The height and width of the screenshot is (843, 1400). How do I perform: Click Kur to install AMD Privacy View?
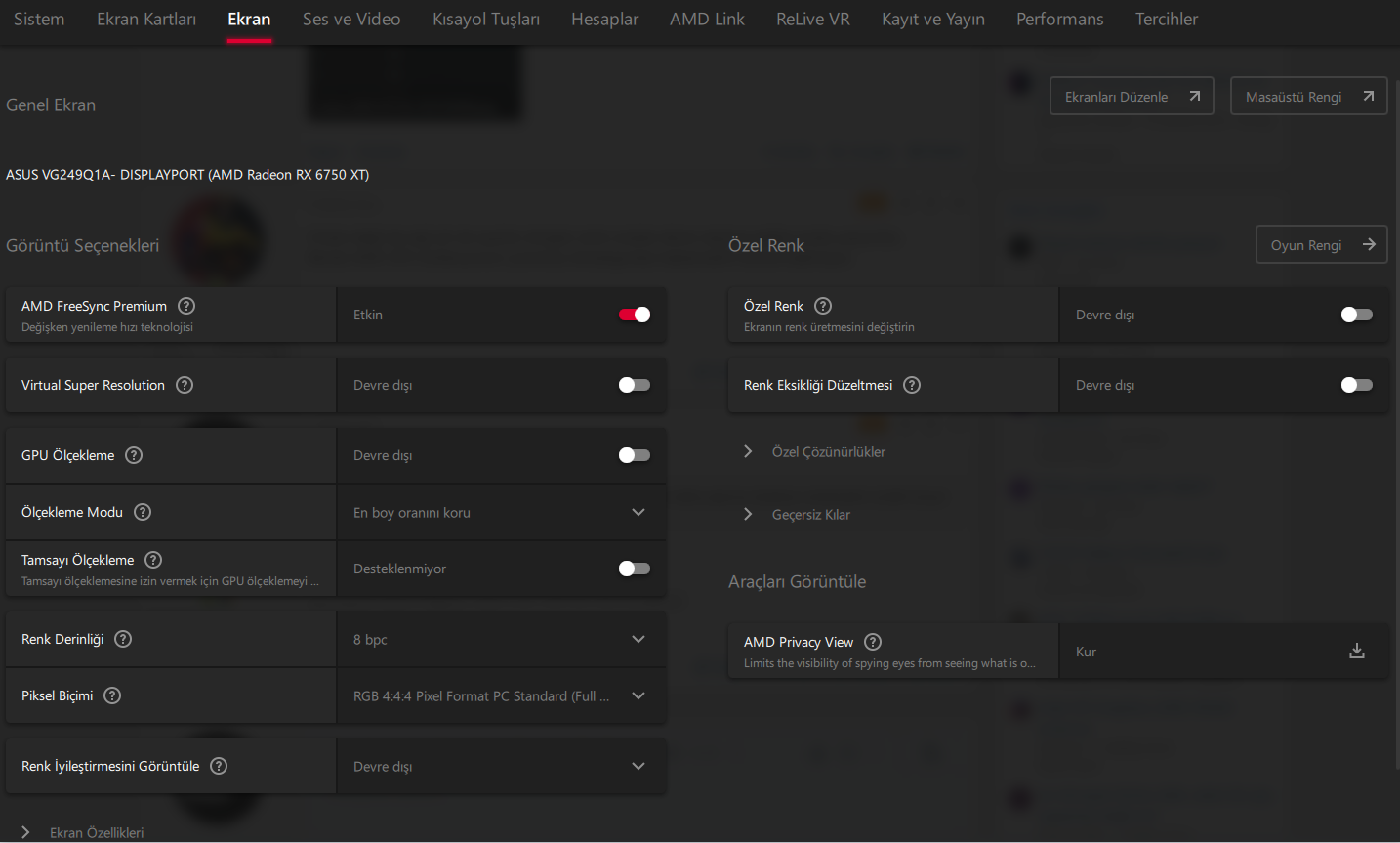(1224, 652)
